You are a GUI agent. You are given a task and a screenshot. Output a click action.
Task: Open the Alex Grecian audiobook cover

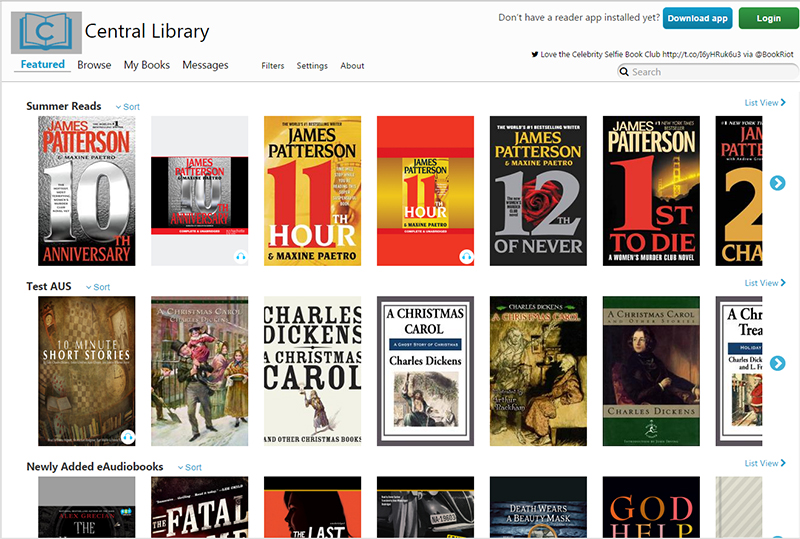pos(87,507)
